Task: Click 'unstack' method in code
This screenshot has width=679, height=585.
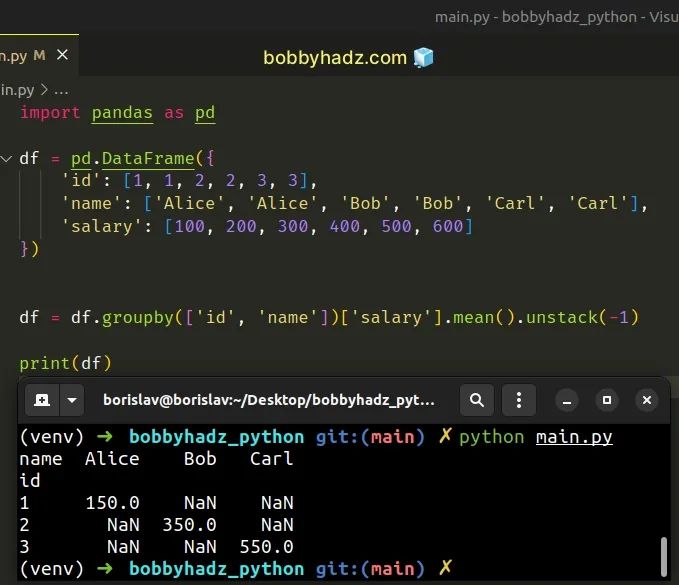Action: (x=562, y=318)
